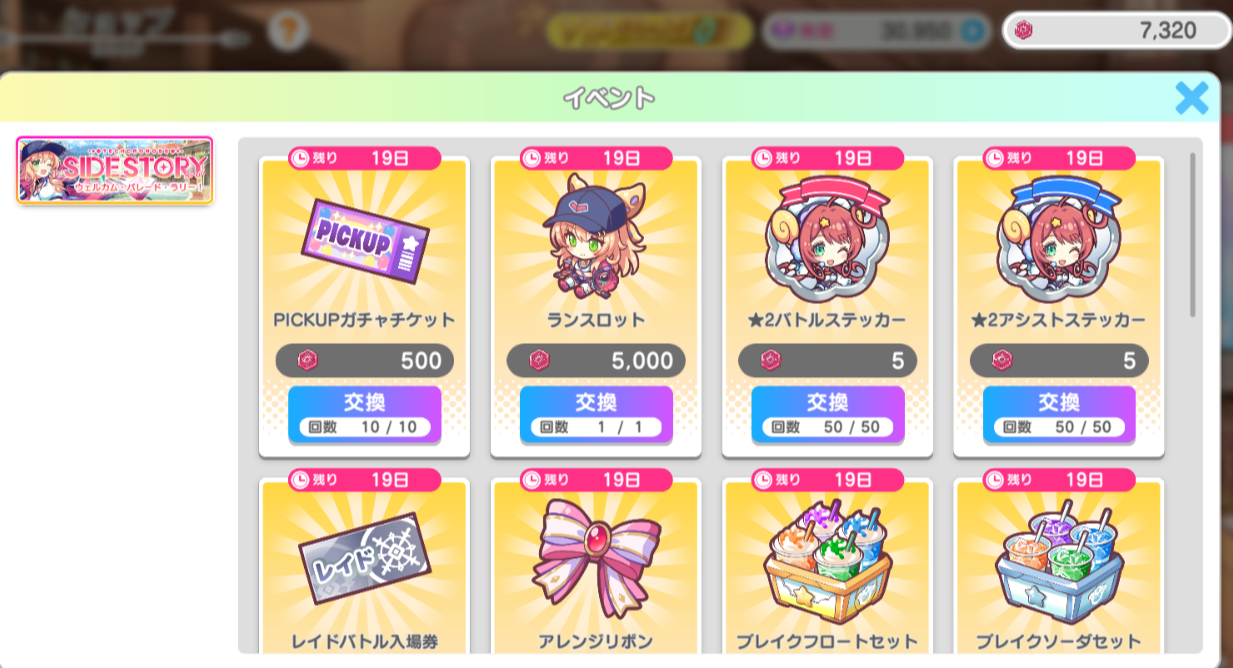Select the raid battle entry ticket icon
Viewport: 1233px width, 668px height.
coord(364,558)
